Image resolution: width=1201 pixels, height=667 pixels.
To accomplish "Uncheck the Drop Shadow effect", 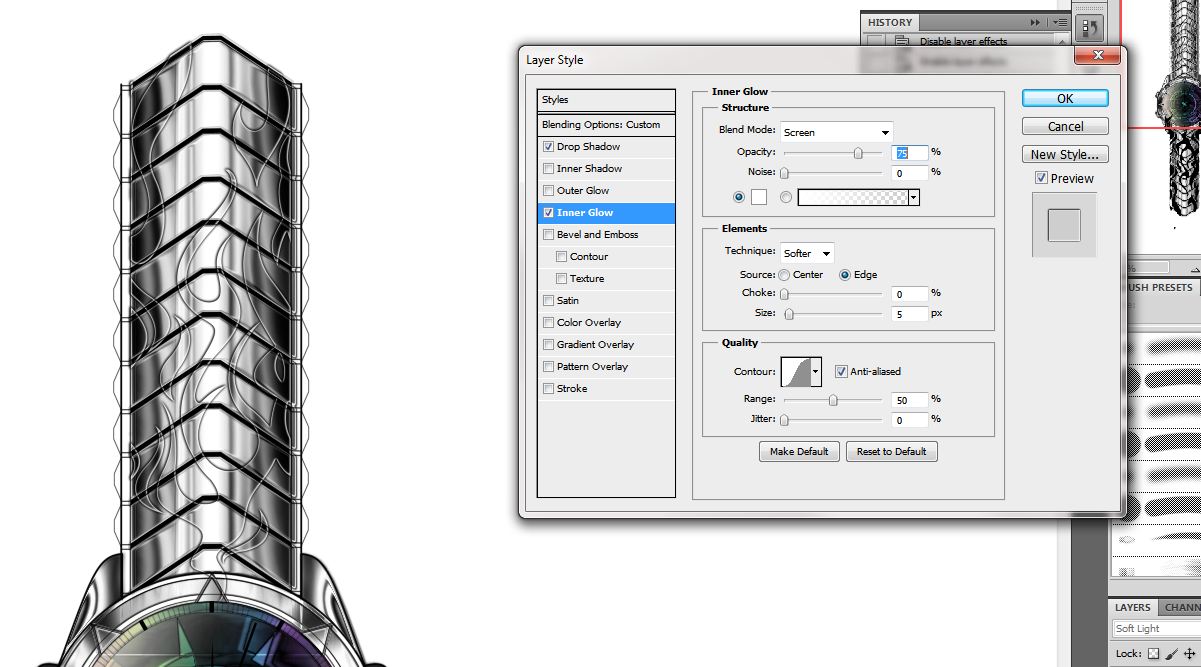I will [548, 147].
